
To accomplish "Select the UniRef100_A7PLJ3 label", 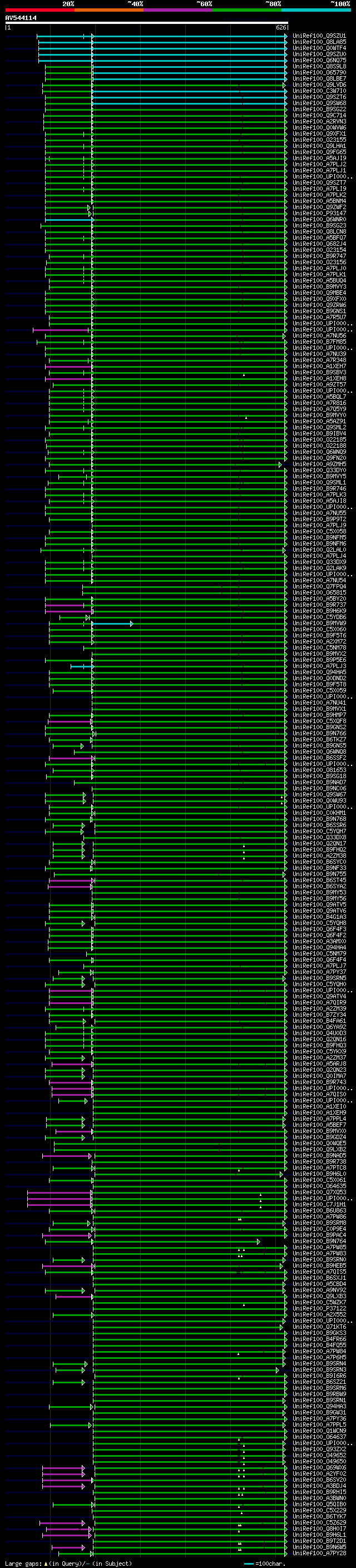I will point(319,666).
